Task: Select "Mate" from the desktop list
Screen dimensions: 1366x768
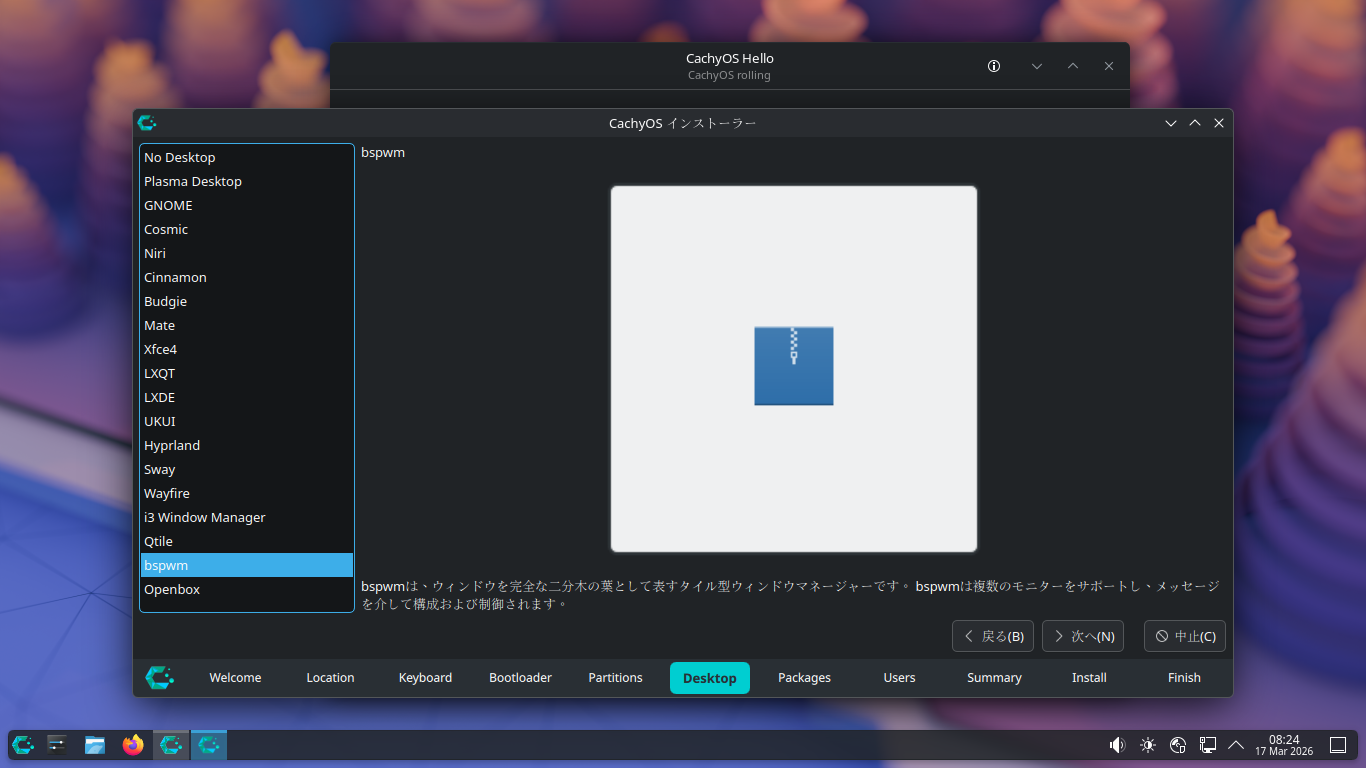Action: click(247, 325)
